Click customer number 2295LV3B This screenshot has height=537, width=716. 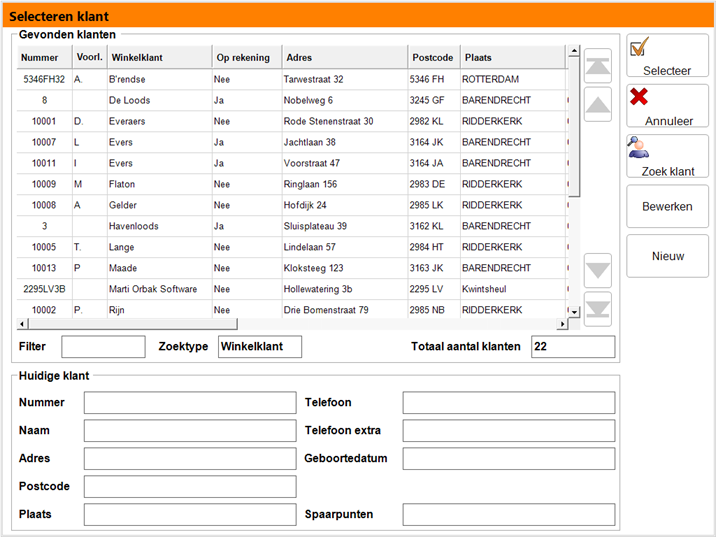click(44, 290)
